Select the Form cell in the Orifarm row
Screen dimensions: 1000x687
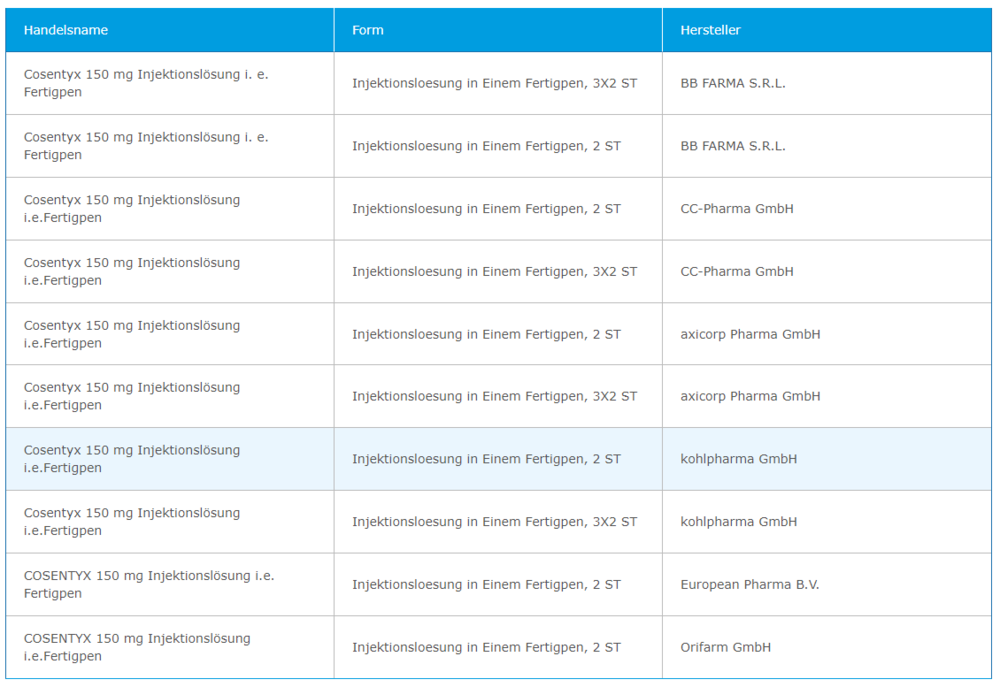tap(486, 647)
